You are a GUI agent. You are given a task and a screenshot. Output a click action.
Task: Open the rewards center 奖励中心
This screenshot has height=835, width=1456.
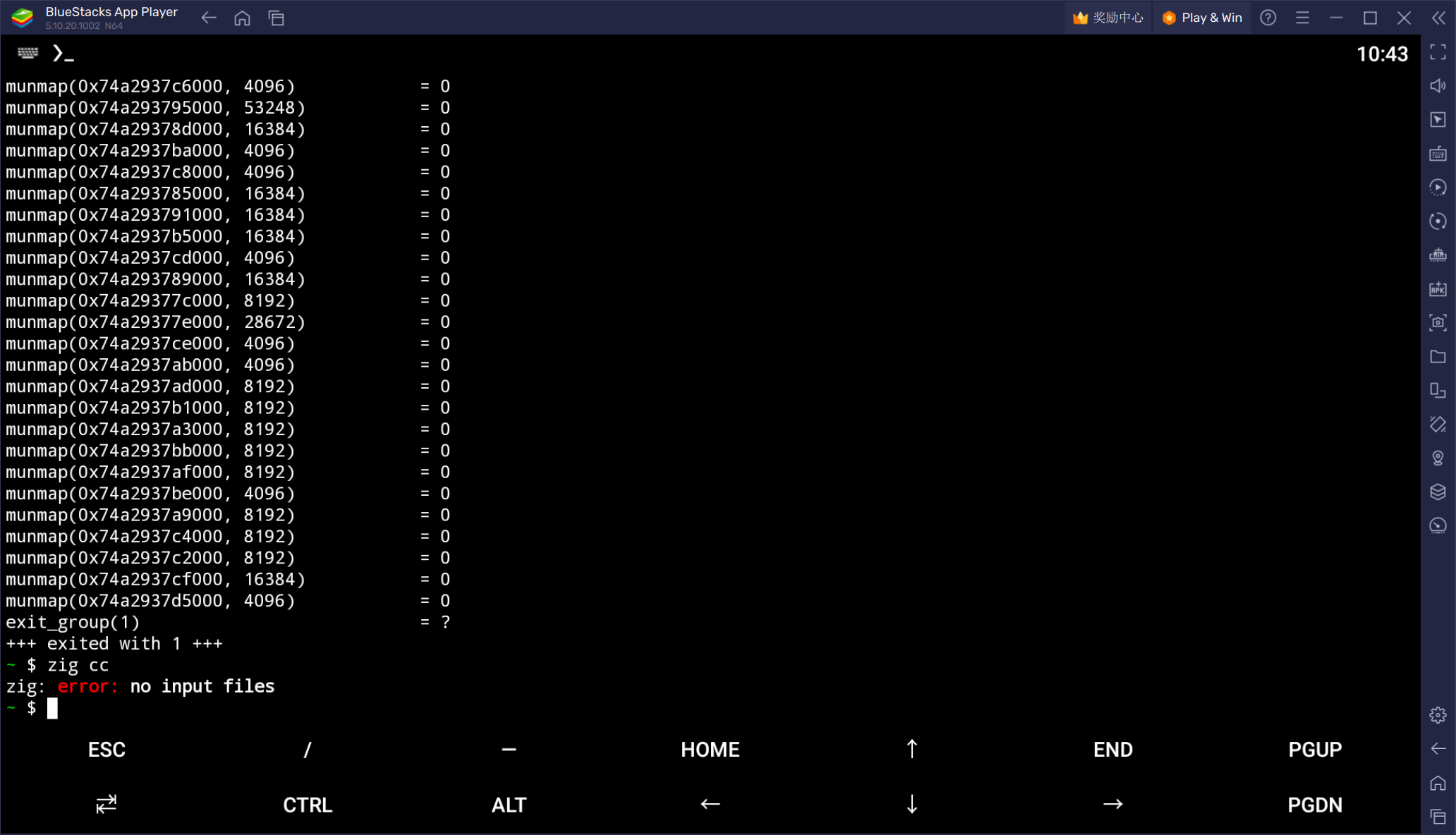[1108, 18]
